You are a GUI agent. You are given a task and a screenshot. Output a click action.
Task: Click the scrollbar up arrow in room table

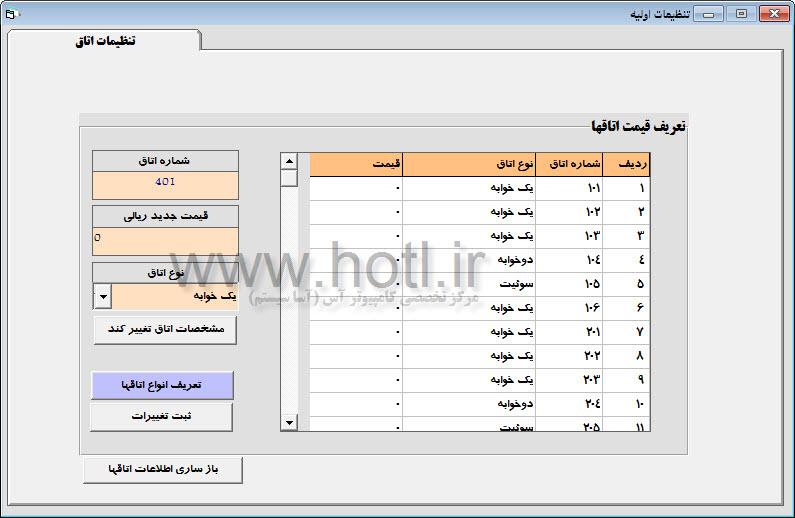click(x=289, y=162)
